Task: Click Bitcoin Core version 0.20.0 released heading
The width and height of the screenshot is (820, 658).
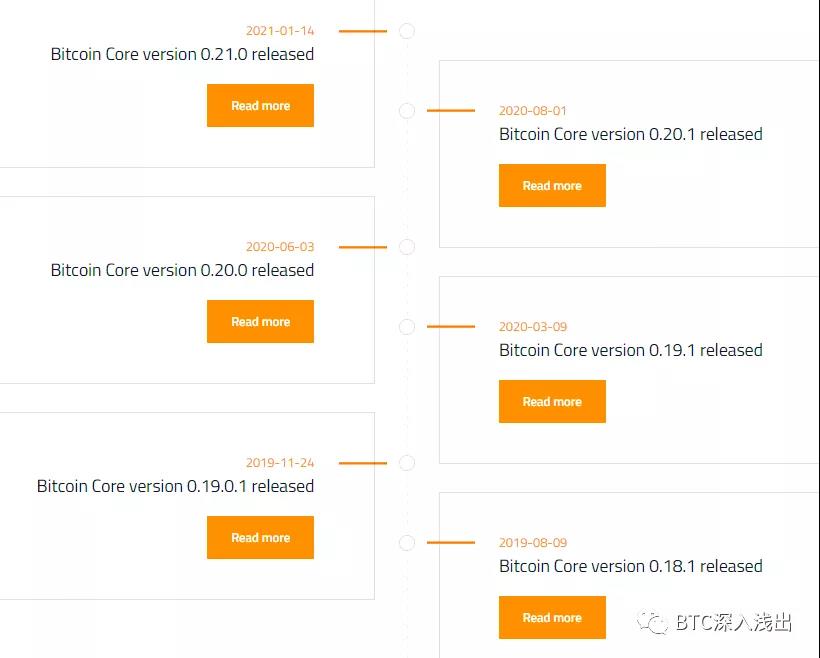Action: pos(182,270)
